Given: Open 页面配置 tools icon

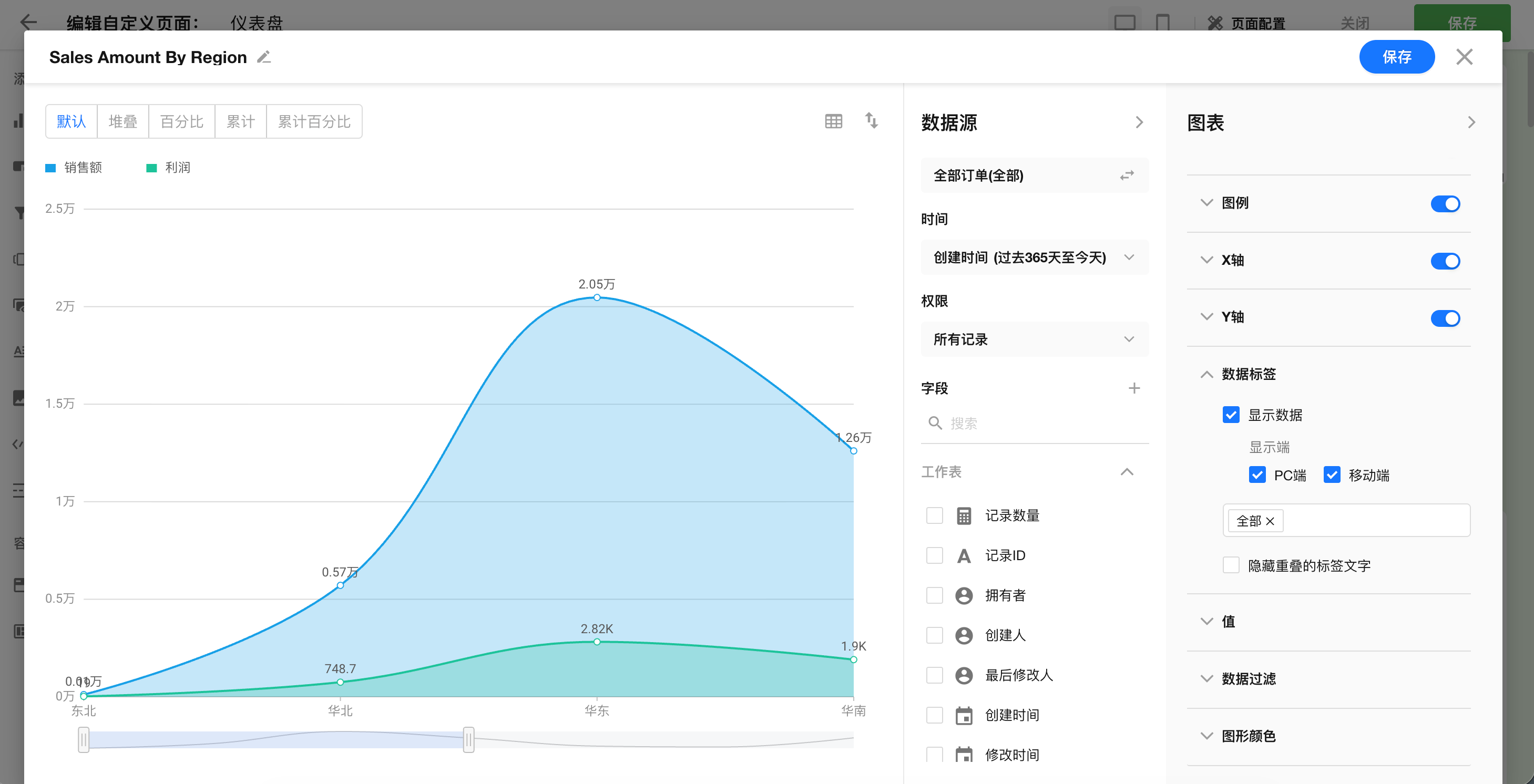Looking at the screenshot, I should pos(1215,23).
